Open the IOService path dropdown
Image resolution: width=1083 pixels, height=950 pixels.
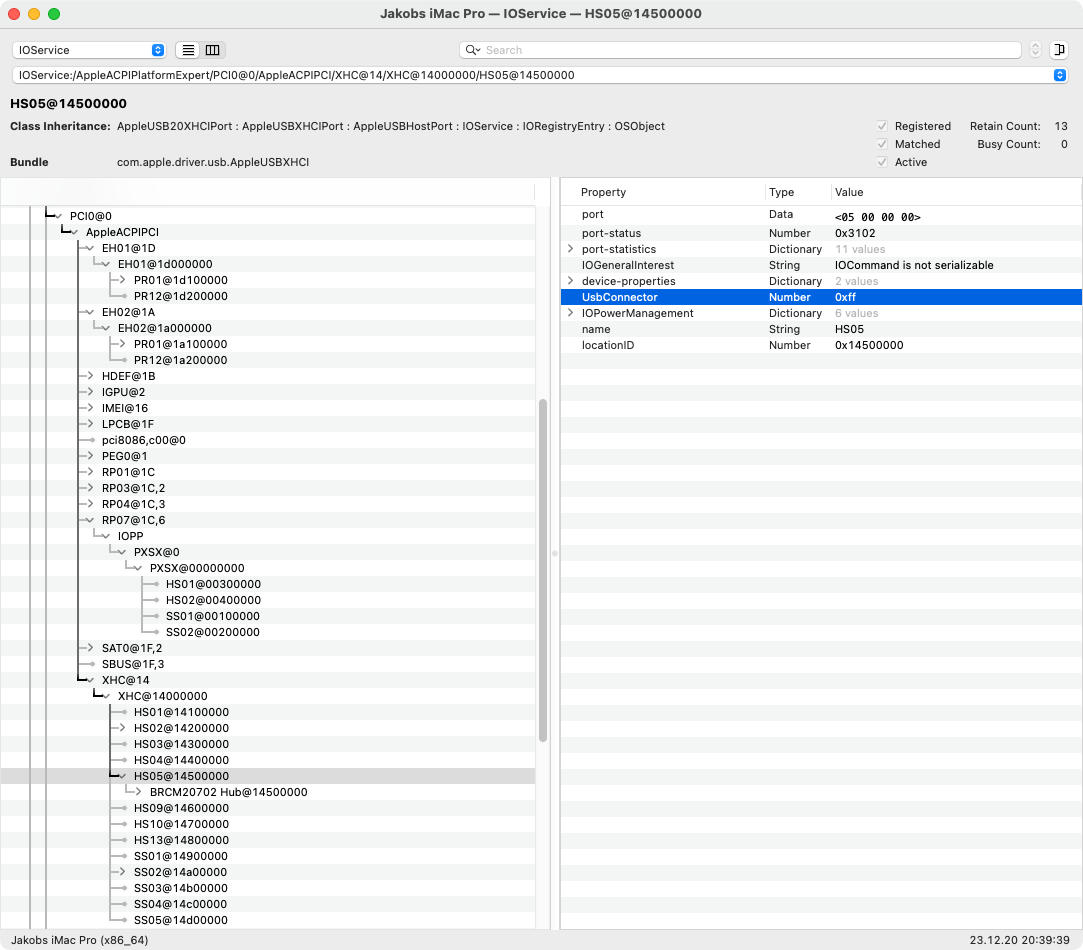point(1059,75)
